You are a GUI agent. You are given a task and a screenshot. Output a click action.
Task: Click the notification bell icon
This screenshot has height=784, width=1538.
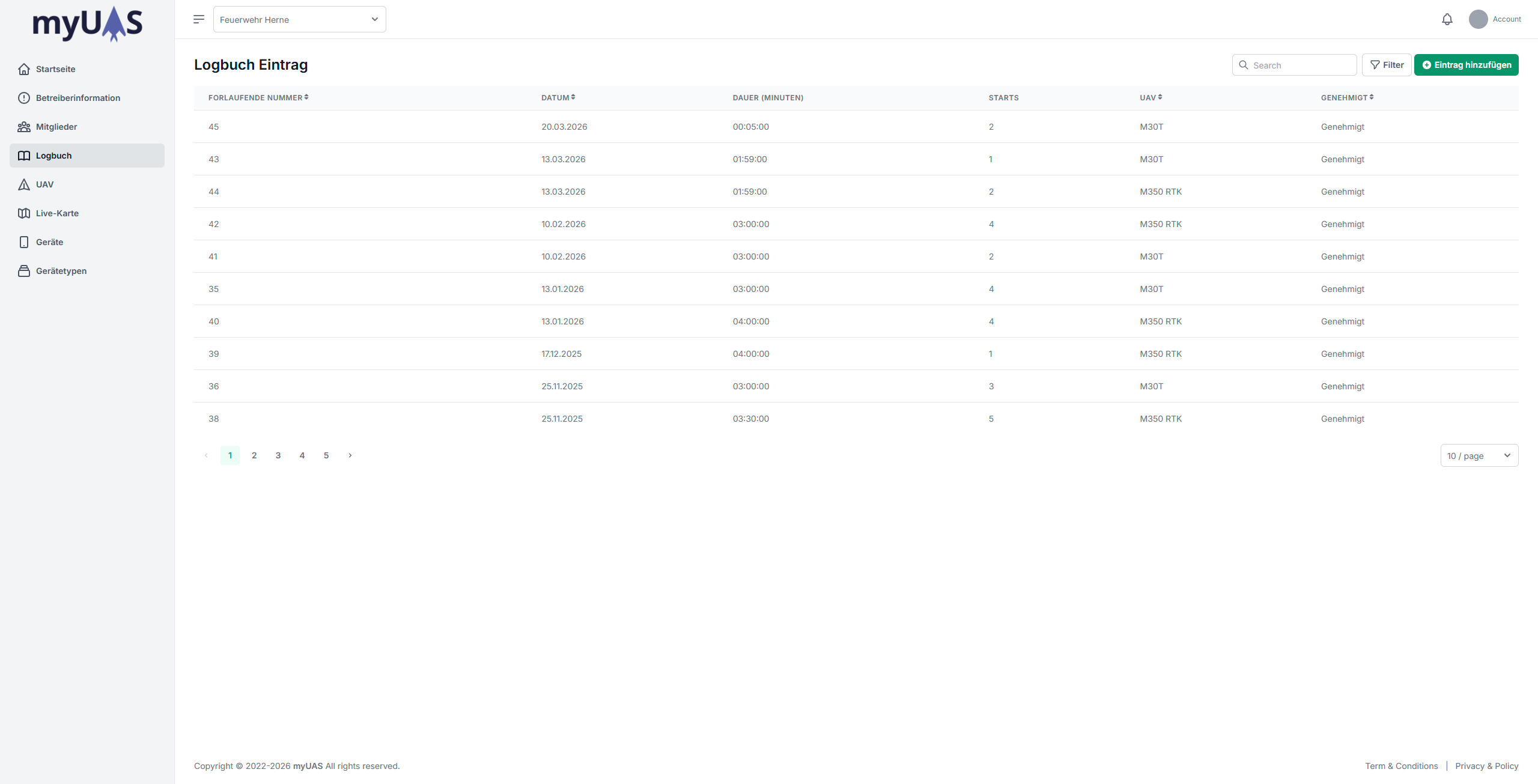(x=1447, y=19)
